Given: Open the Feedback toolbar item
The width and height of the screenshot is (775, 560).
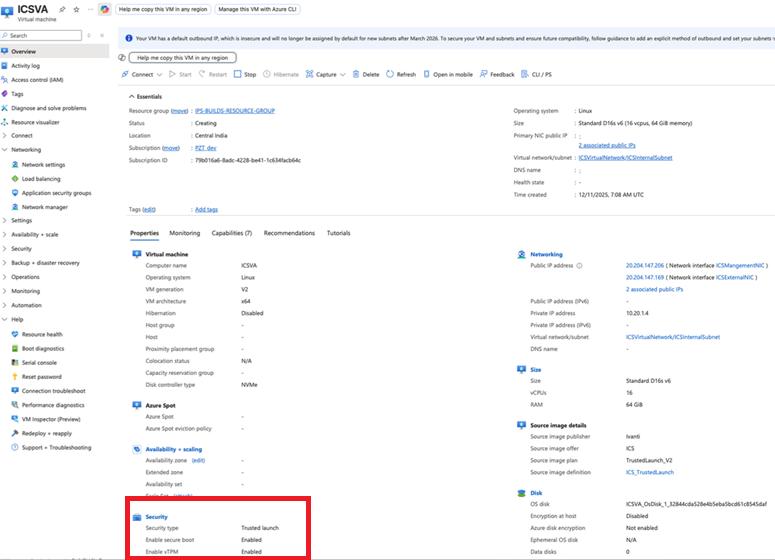Looking at the screenshot, I should (x=497, y=74).
